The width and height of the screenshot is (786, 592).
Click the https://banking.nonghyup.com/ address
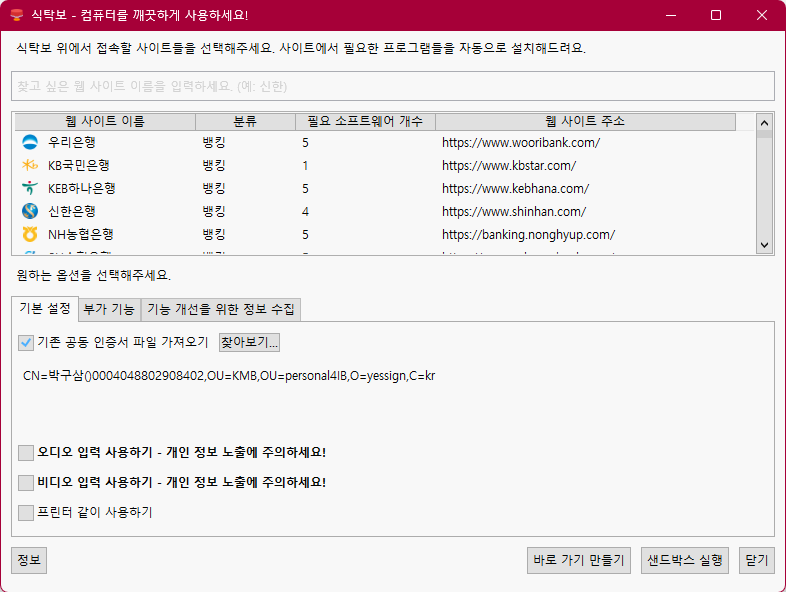click(x=528, y=235)
